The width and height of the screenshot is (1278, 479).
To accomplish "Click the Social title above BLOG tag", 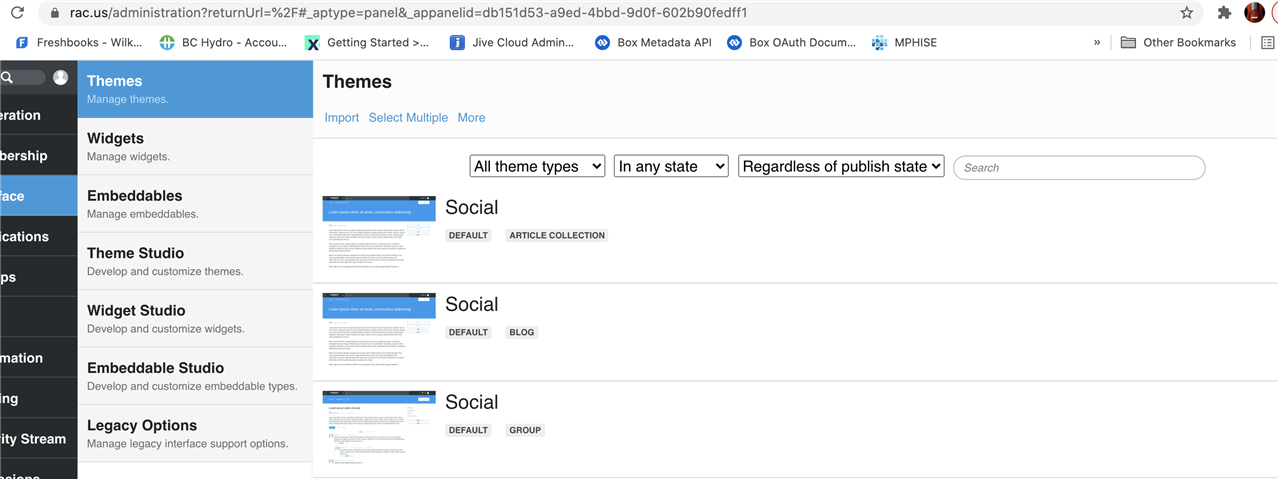I will 471,304.
